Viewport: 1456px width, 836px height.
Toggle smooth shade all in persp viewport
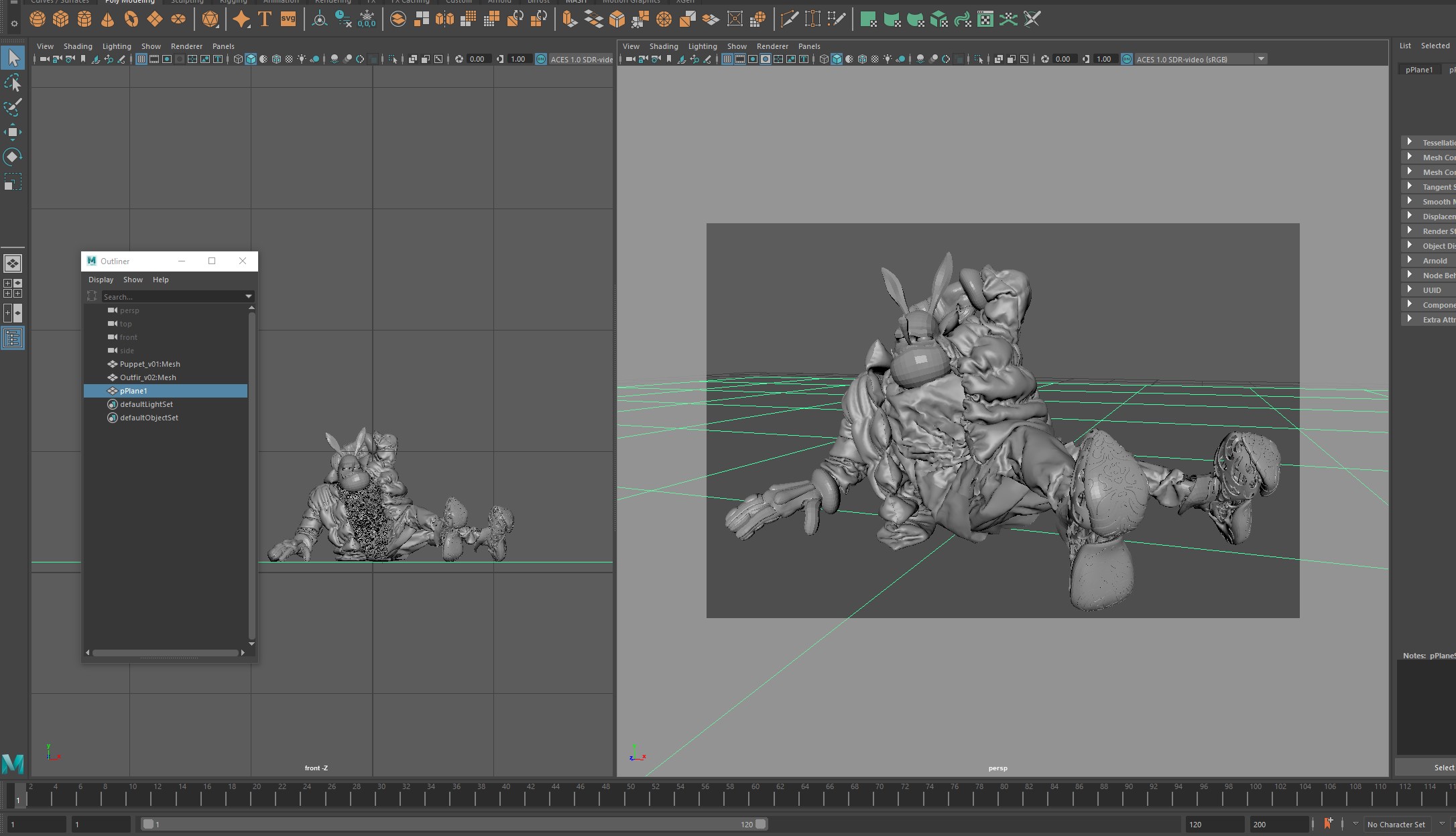(x=837, y=59)
